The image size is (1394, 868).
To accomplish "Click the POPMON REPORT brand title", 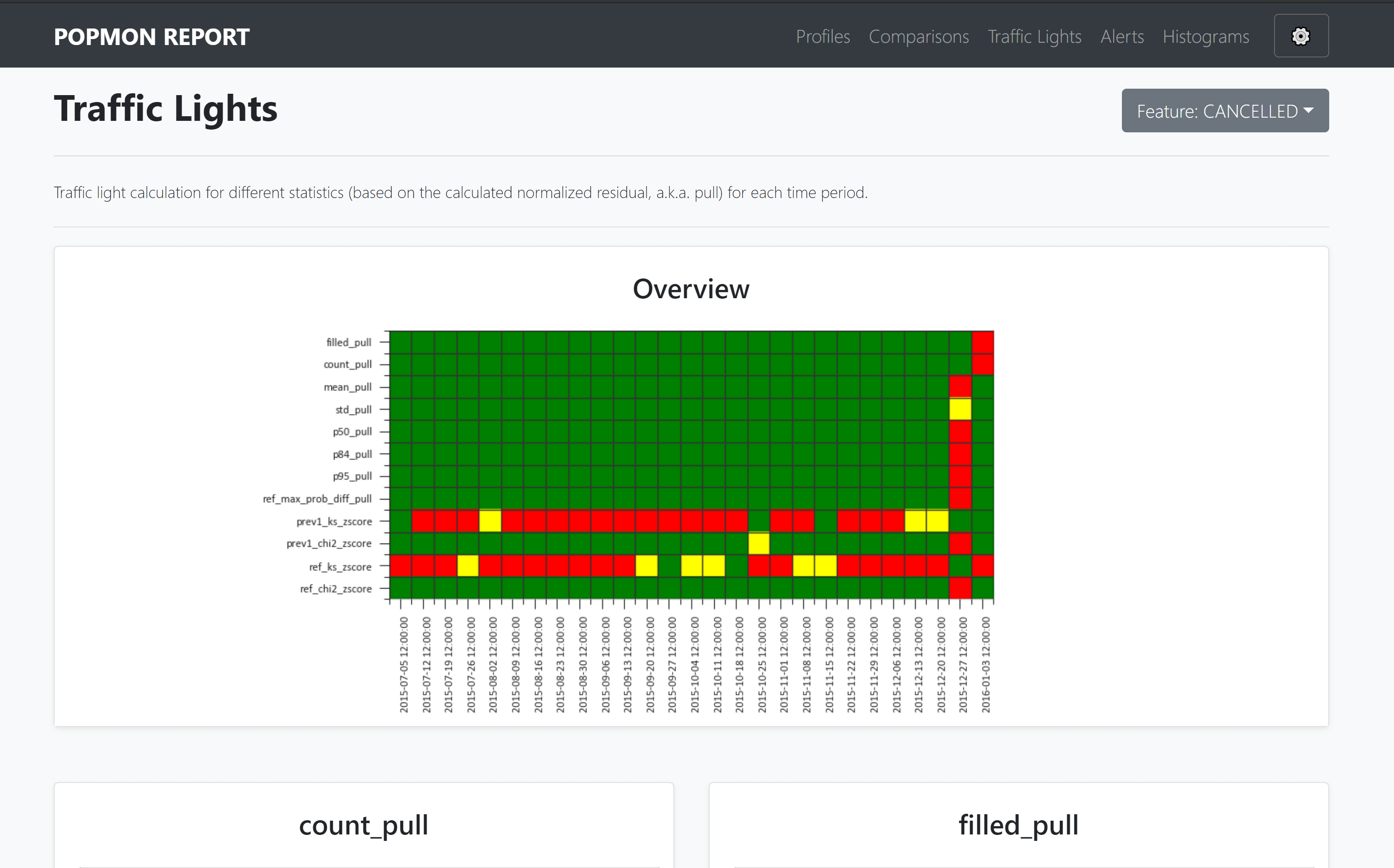I will click(x=152, y=37).
